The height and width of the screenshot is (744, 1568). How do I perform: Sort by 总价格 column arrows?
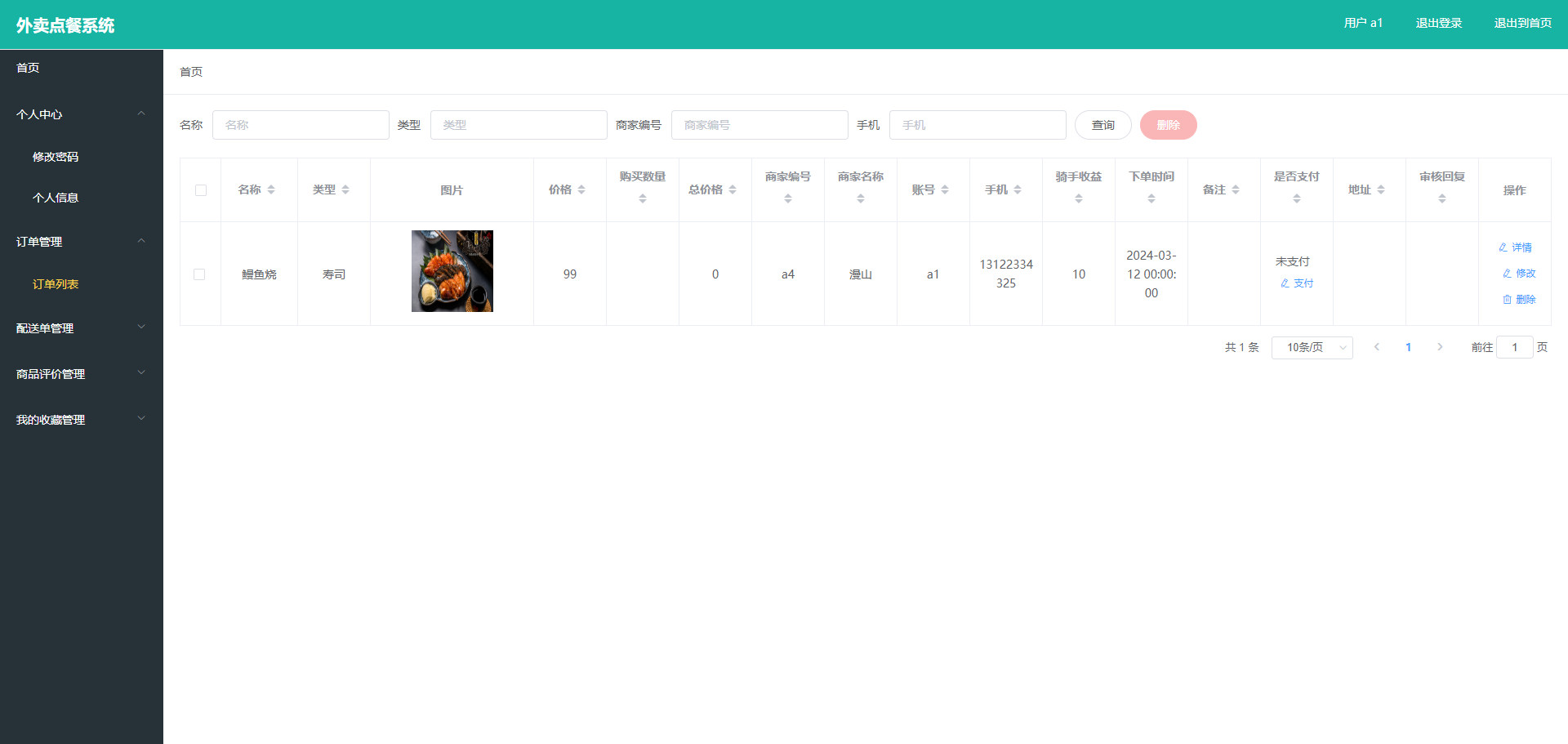point(733,190)
